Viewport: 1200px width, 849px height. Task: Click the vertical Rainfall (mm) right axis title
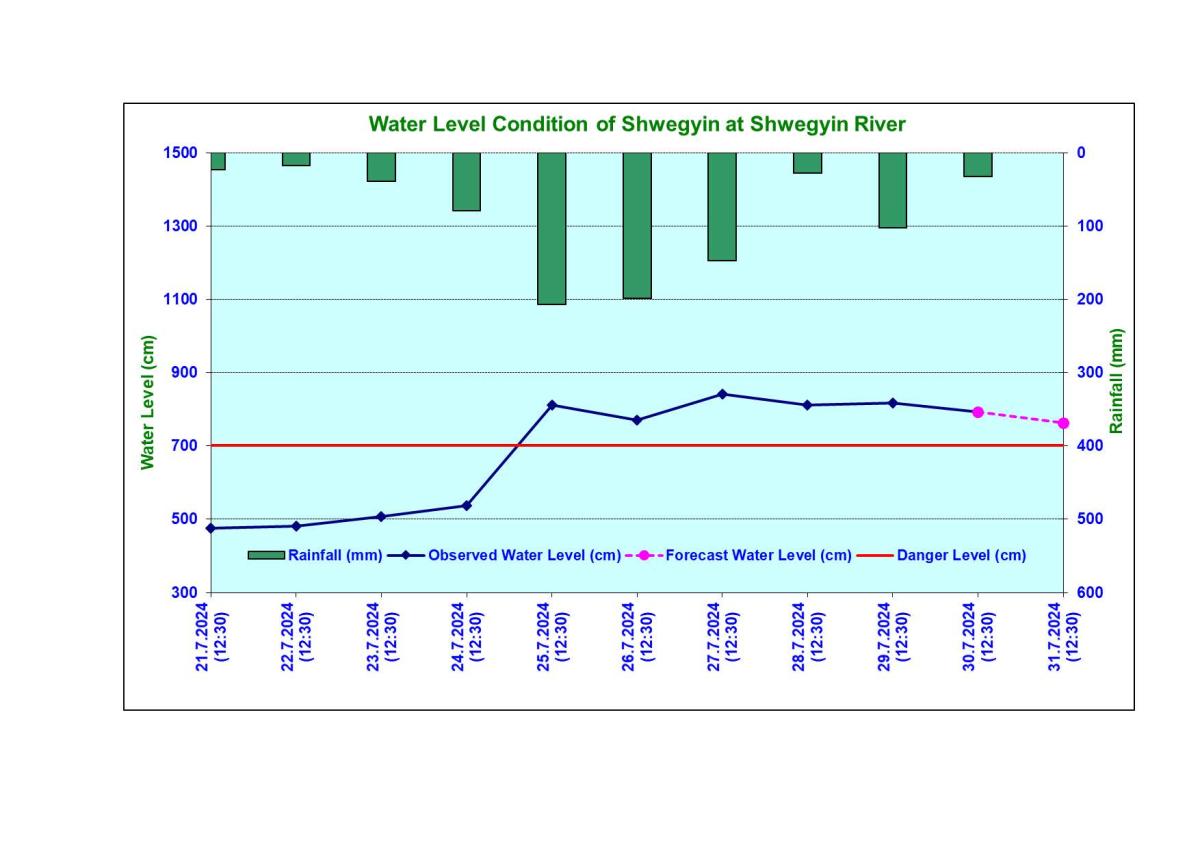(1117, 380)
